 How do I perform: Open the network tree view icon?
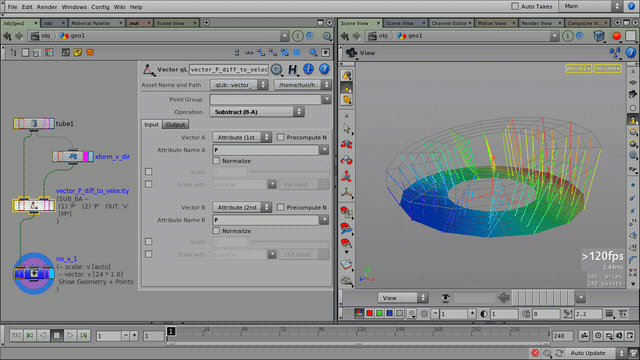tap(13, 52)
